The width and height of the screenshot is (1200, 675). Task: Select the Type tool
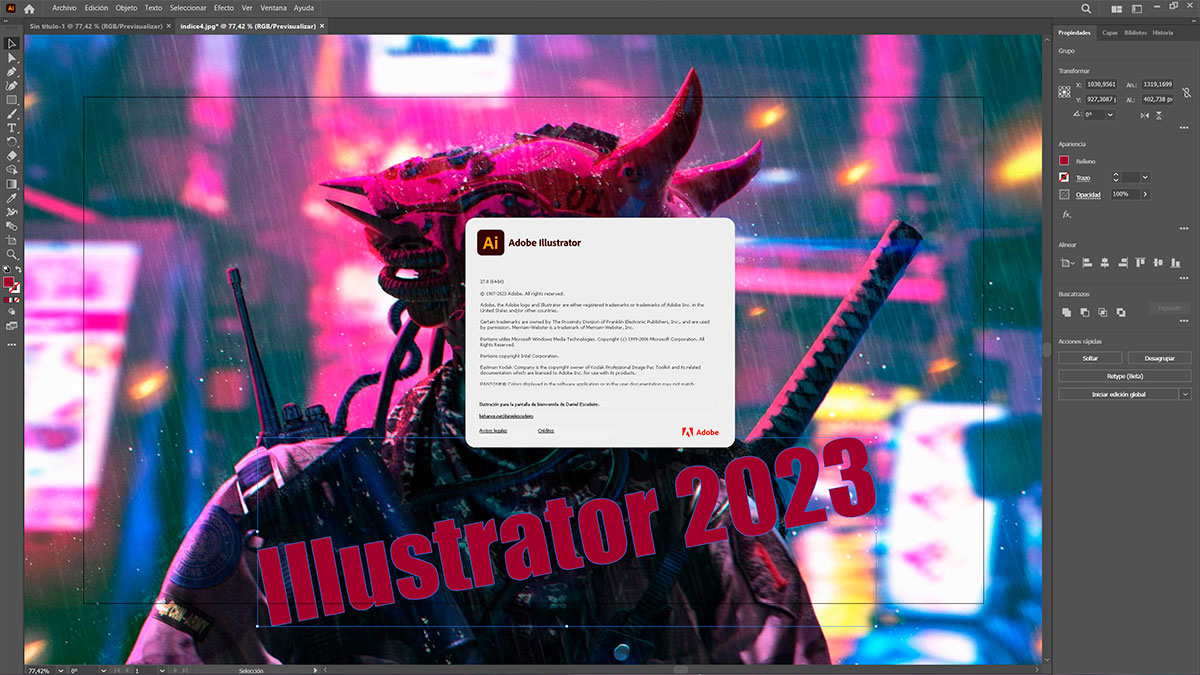tap(12, 128)
